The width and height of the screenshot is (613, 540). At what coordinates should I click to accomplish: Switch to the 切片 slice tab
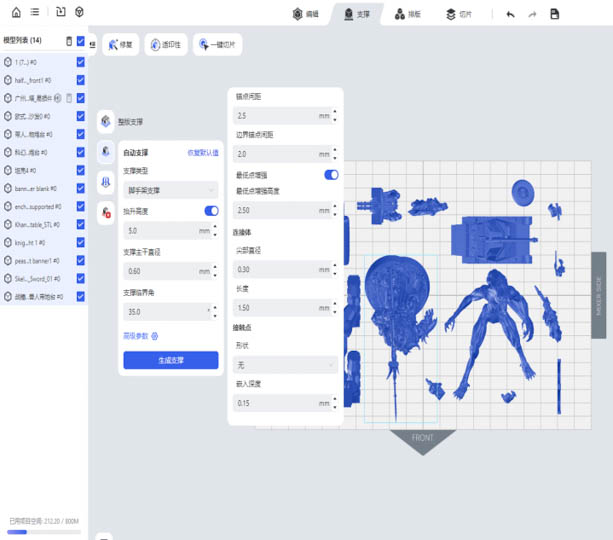(x=459, y=14)
